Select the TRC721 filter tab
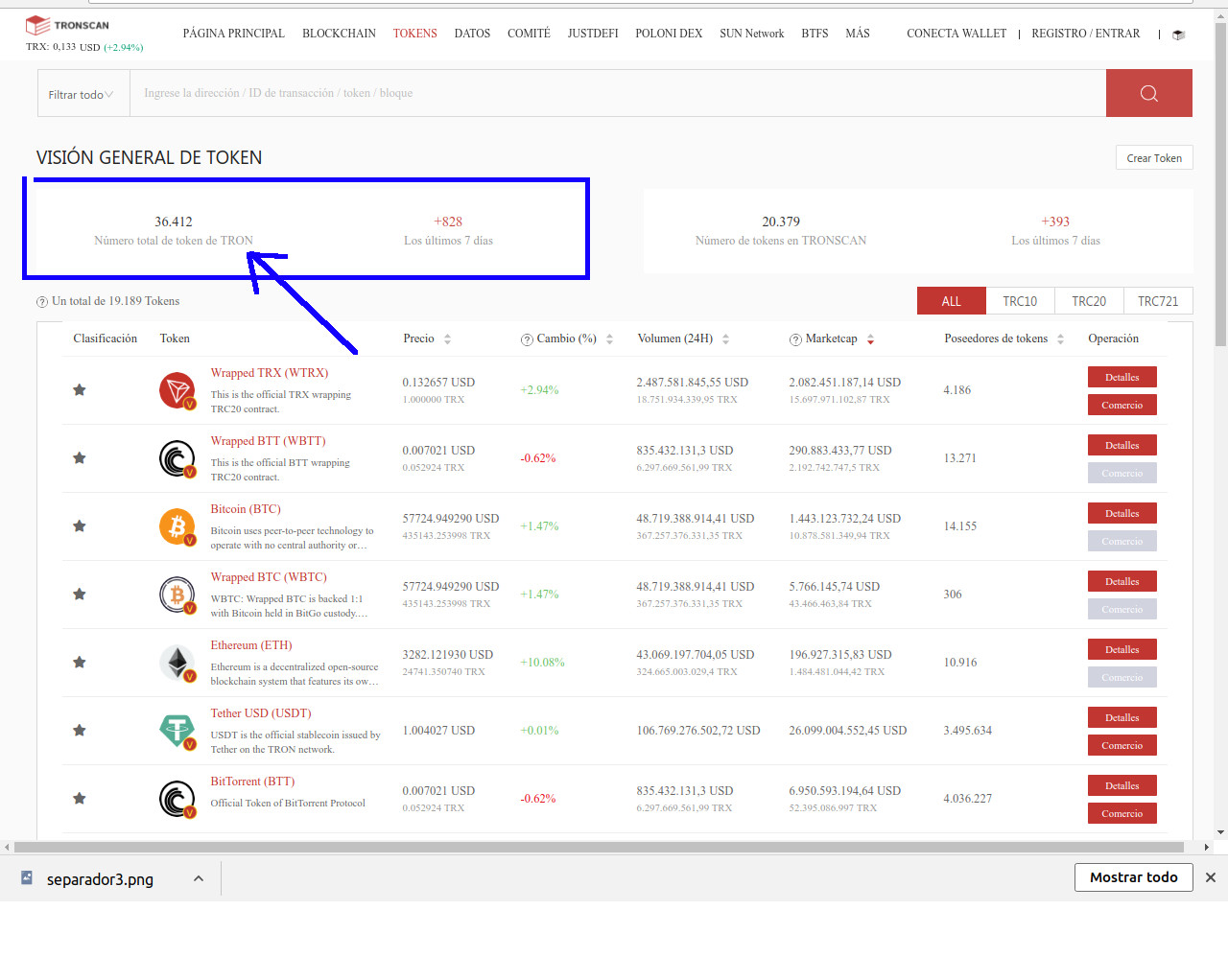Image resolution: width=1228 pixels, height=980 pixels. coord(1158,301)
